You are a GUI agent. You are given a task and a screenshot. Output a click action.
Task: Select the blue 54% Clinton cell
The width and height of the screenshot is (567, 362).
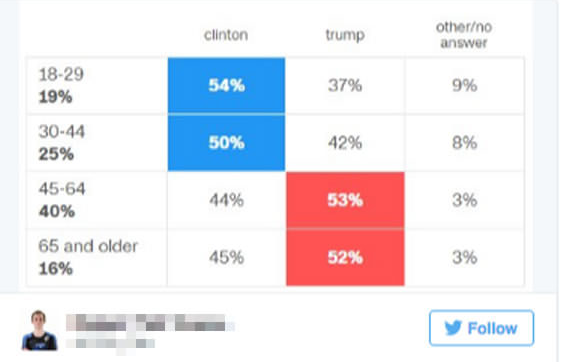[226, 85]
